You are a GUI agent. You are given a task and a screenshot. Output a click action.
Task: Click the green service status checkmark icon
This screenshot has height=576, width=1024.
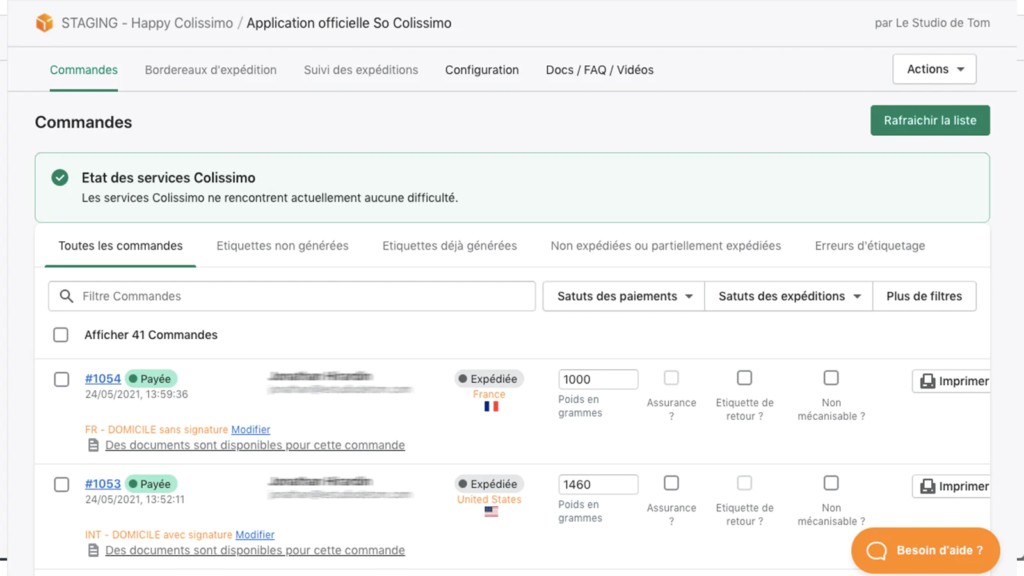(x=60, y=178)
